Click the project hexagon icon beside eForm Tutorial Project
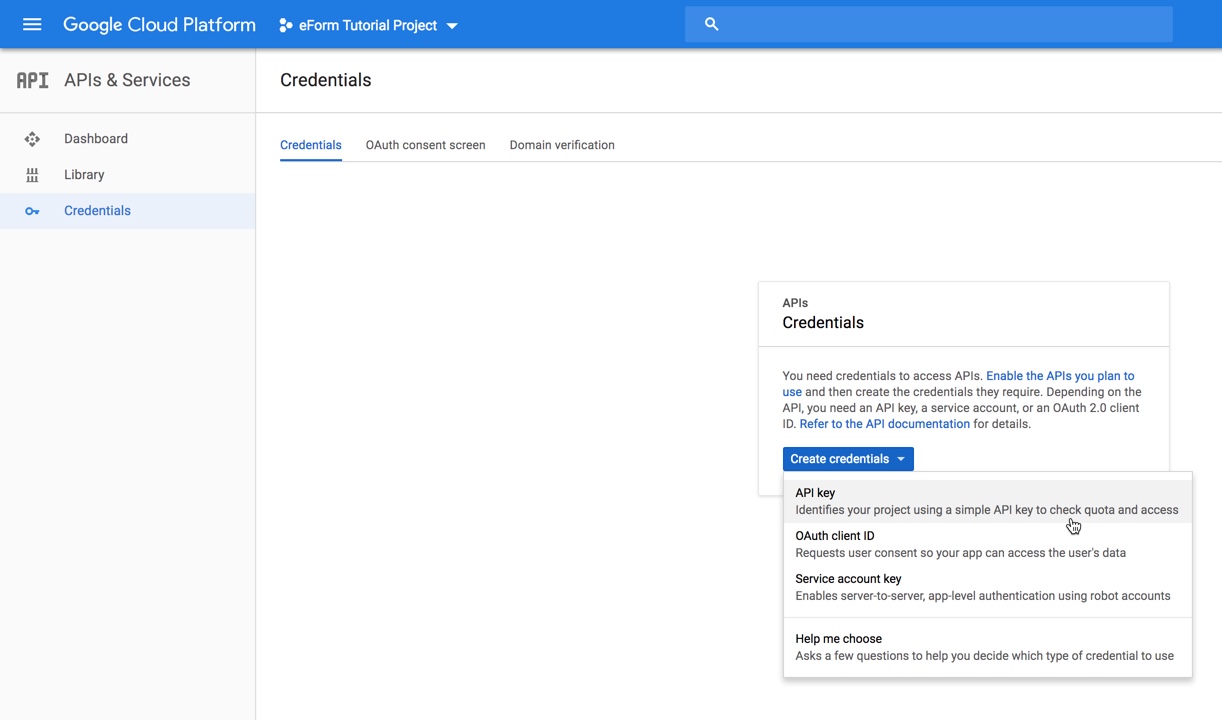The height and width of the screenshot is (720, 1222). click(286, 25)
